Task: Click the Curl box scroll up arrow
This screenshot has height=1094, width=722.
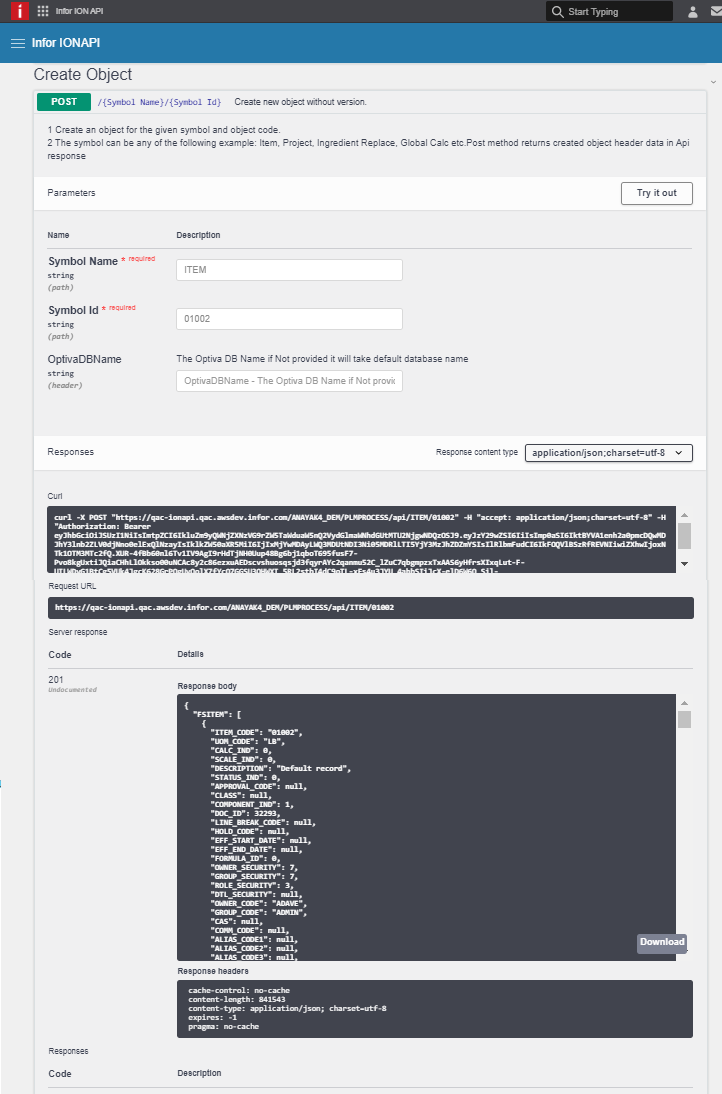Action: [684, 515]
